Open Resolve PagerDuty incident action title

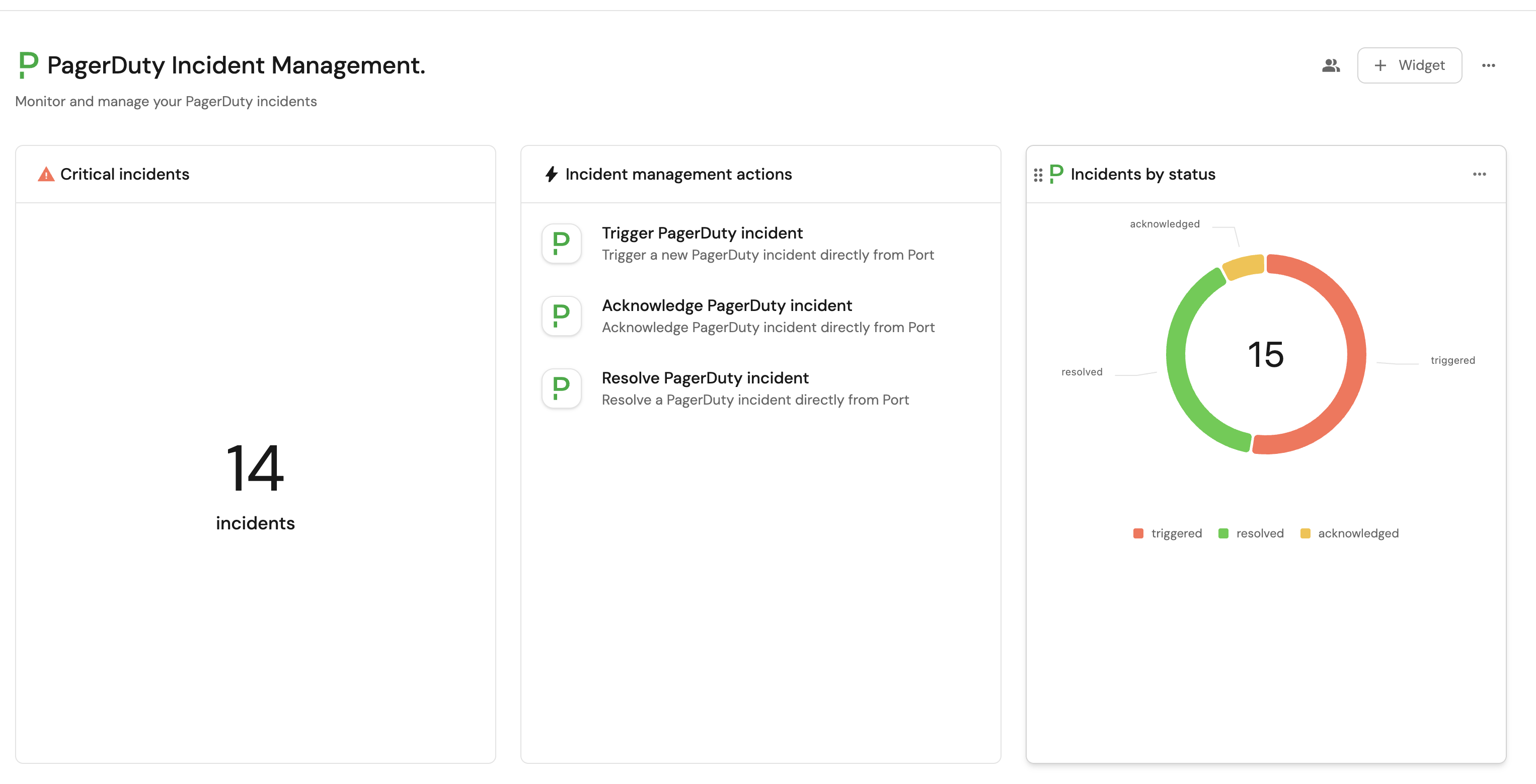click(705, 377)
